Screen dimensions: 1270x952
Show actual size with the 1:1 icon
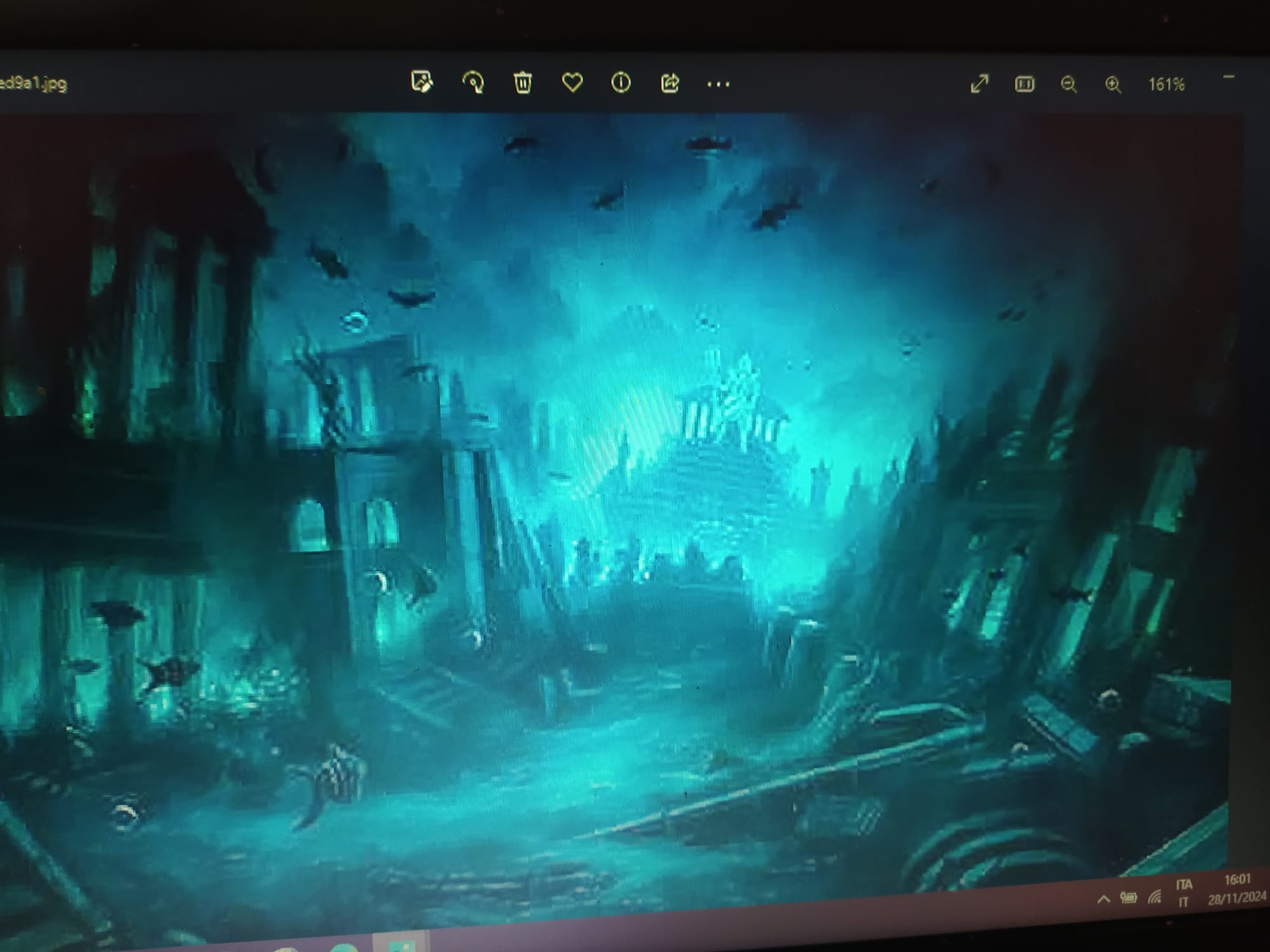coord(1024,84)
